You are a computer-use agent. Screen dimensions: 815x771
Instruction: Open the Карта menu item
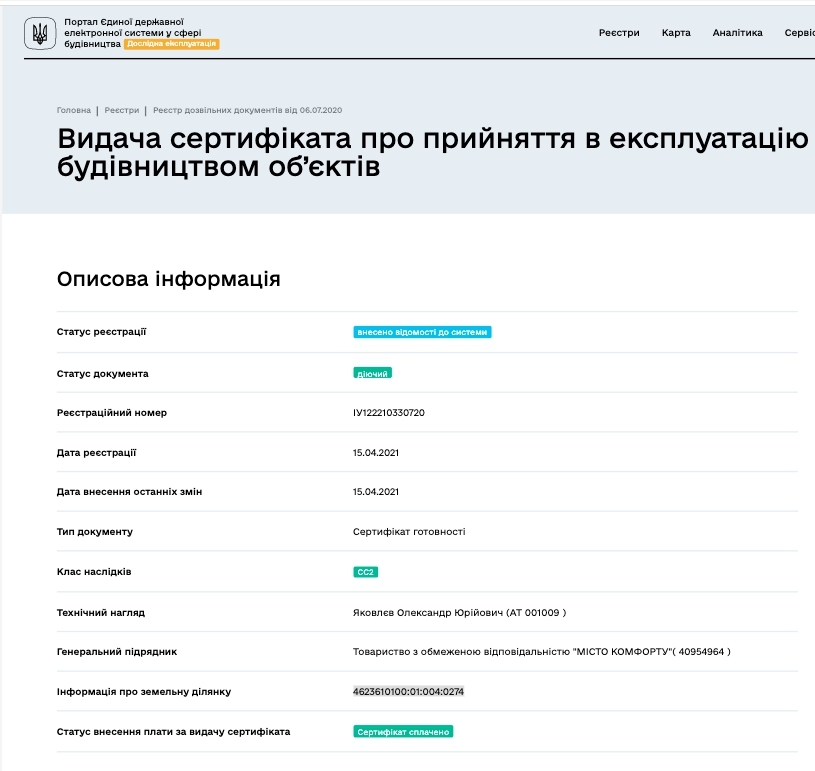click(676, 33)
